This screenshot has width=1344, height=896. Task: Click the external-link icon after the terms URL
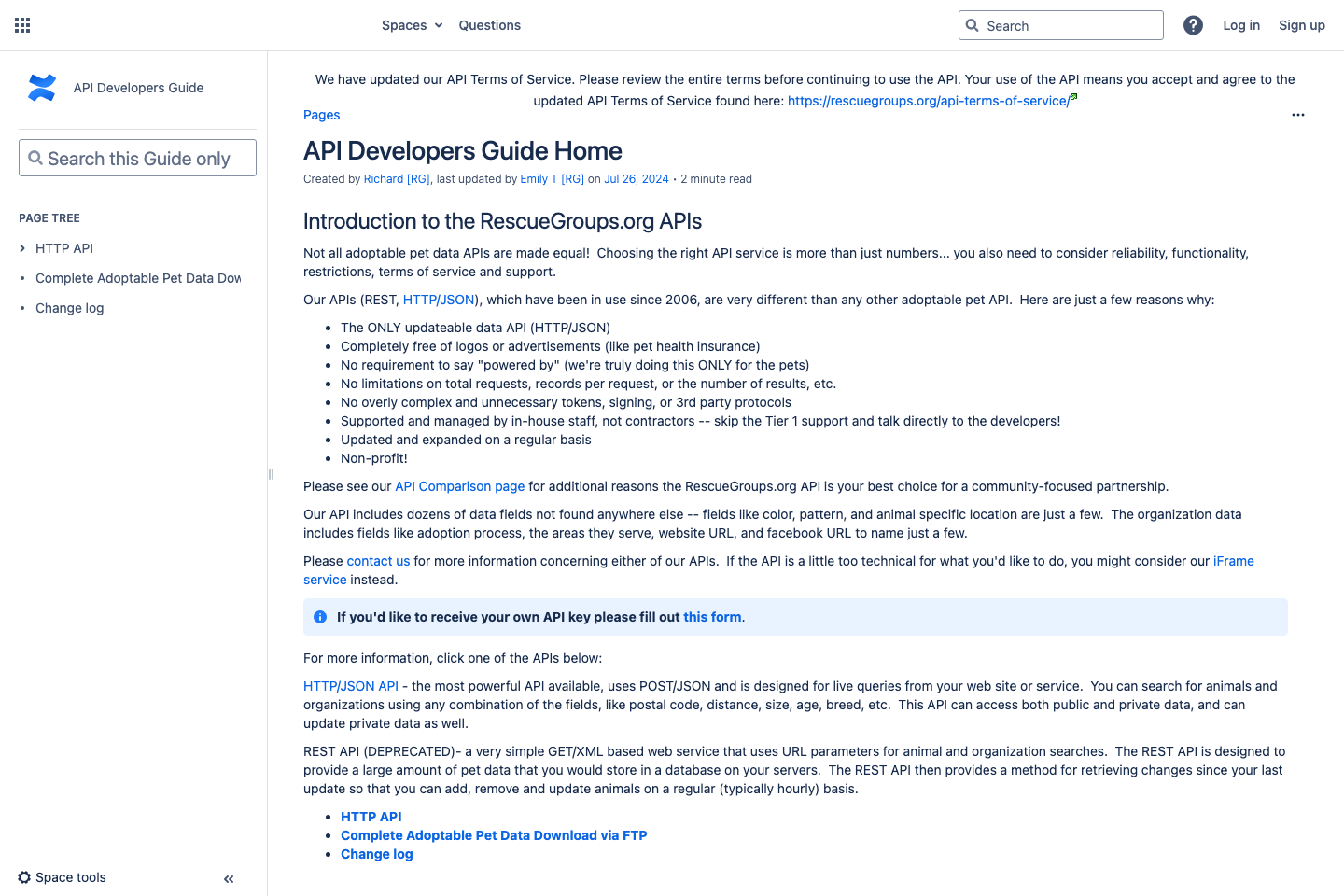pos(1073,95)
